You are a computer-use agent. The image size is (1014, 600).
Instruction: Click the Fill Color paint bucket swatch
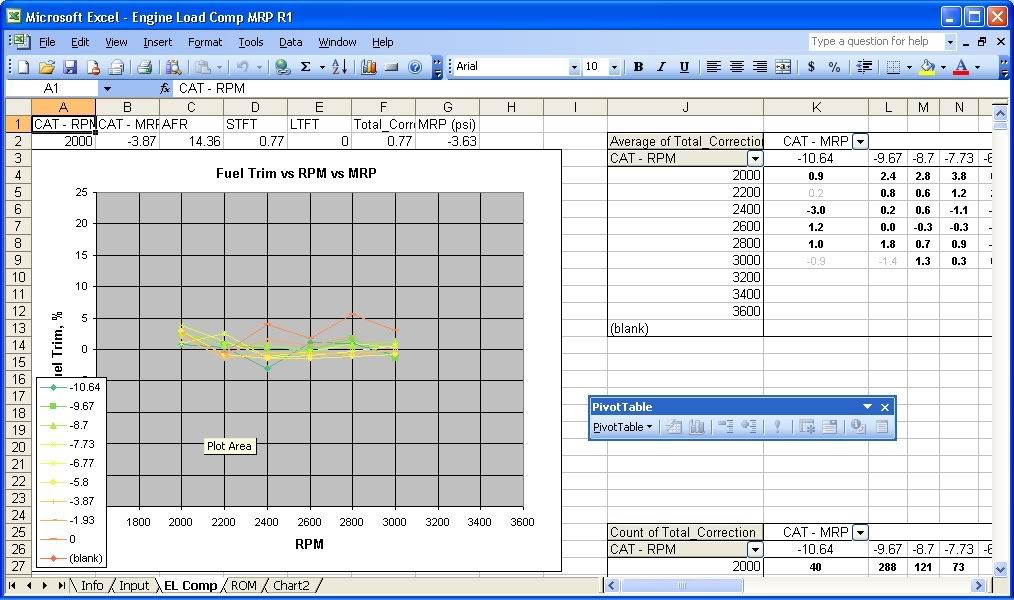[x=926, y=67]
